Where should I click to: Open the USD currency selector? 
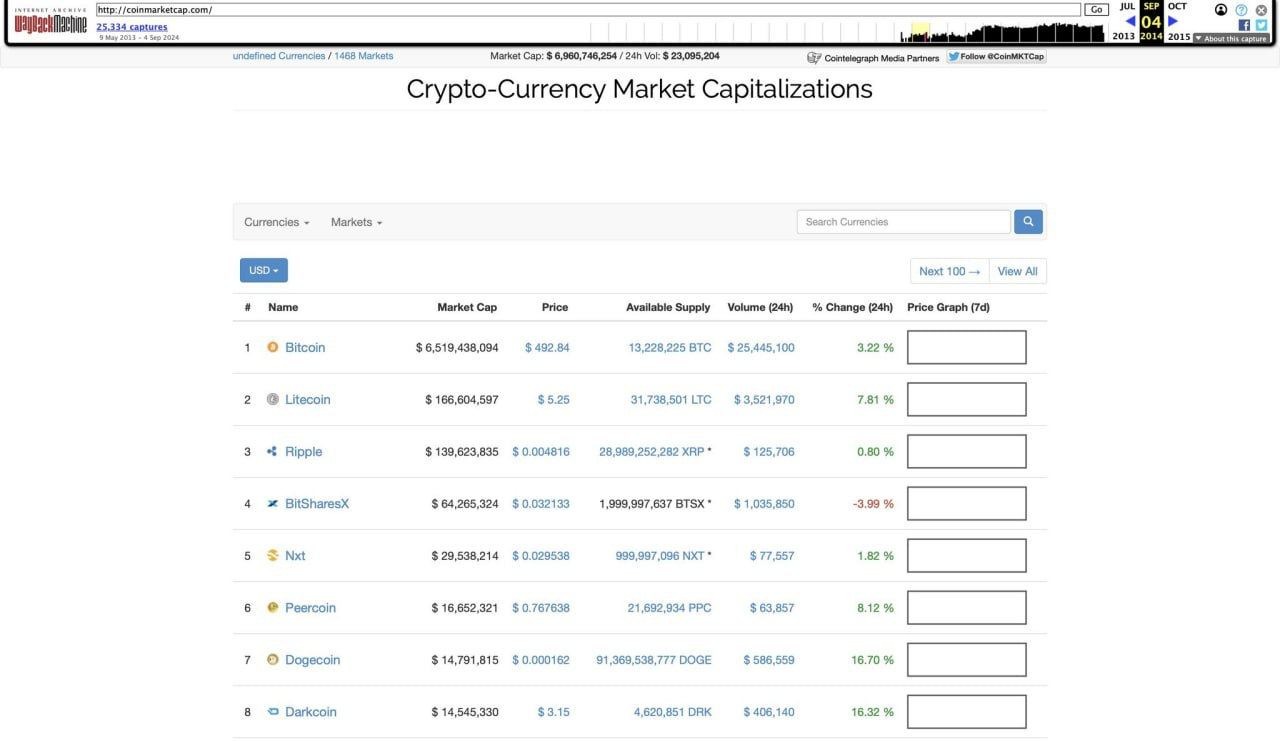(264, 270)
